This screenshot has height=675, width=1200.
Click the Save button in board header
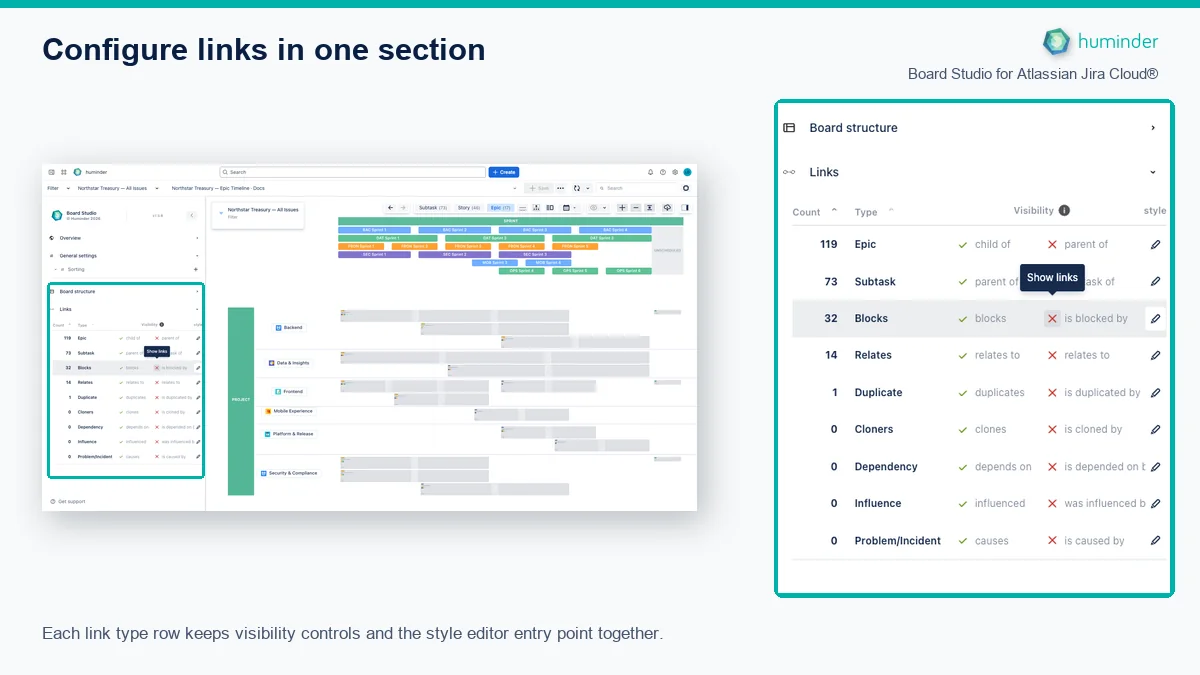(539, 188)
